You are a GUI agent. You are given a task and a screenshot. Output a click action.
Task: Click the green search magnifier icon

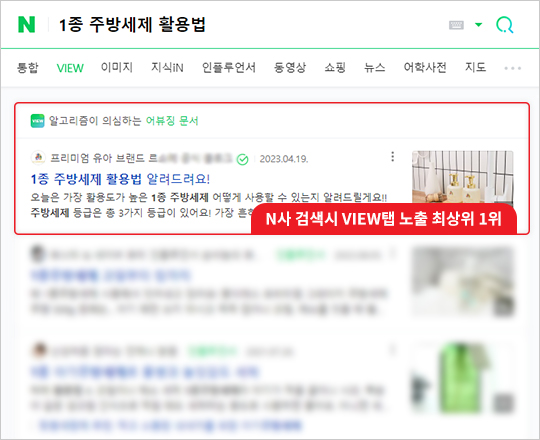[x=505, y=25]
